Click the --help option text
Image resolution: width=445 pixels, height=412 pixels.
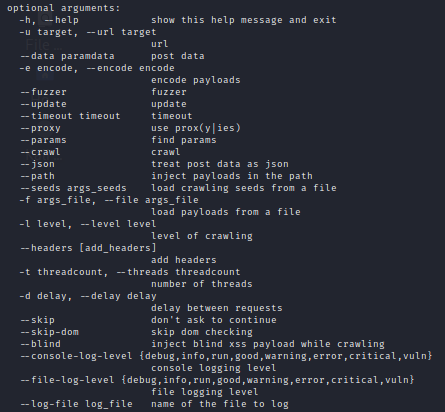click(62, 20)
